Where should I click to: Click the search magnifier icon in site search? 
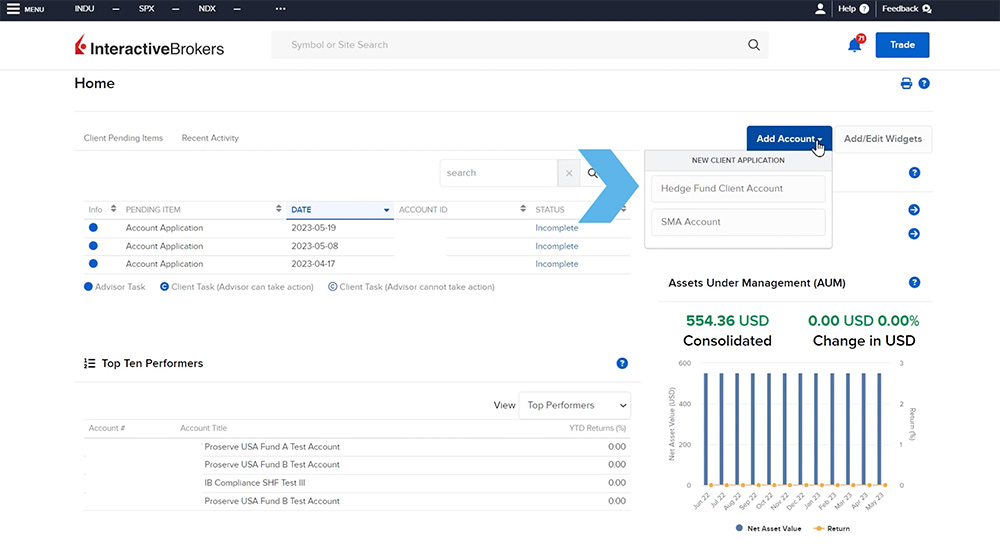(x=754, y=45)
